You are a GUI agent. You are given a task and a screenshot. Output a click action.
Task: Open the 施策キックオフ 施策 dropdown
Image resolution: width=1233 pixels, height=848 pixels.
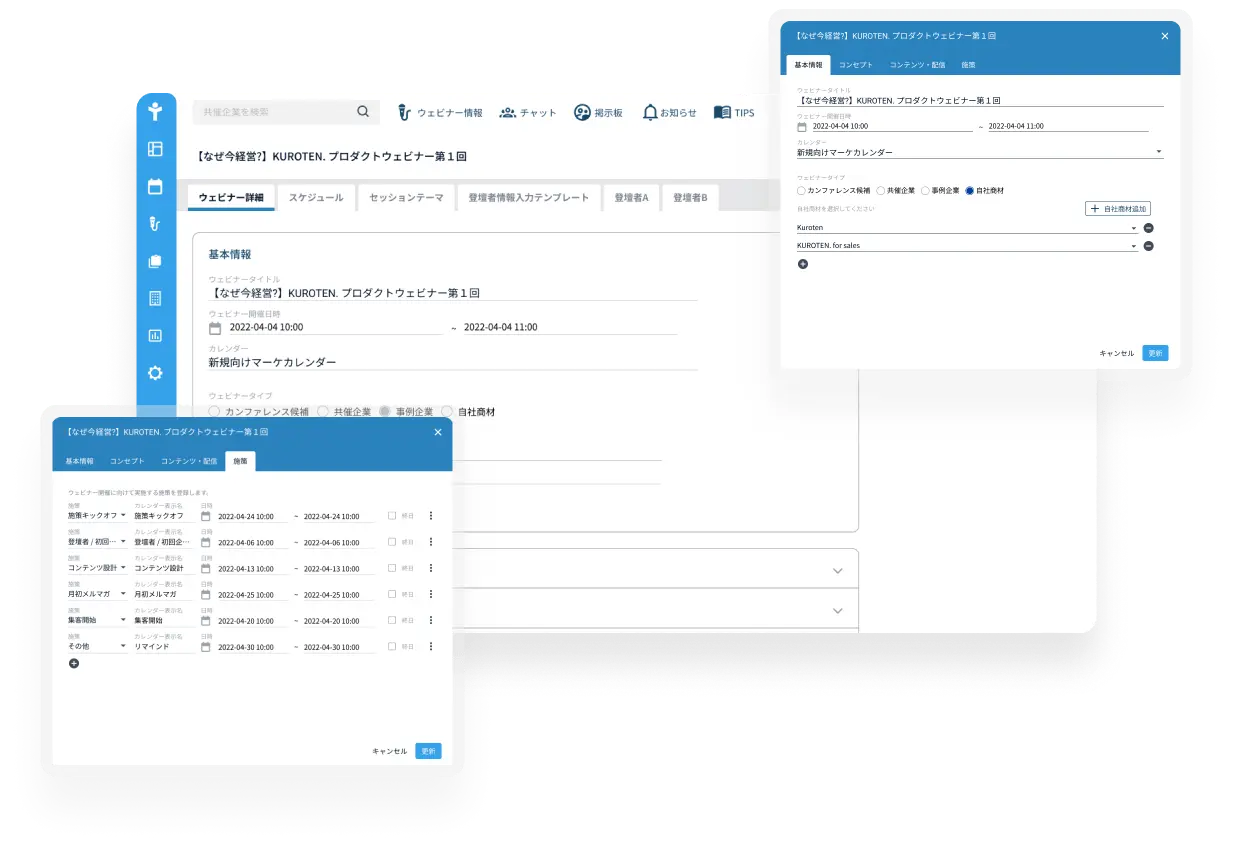pyautogui.click(x=98, y=516)
